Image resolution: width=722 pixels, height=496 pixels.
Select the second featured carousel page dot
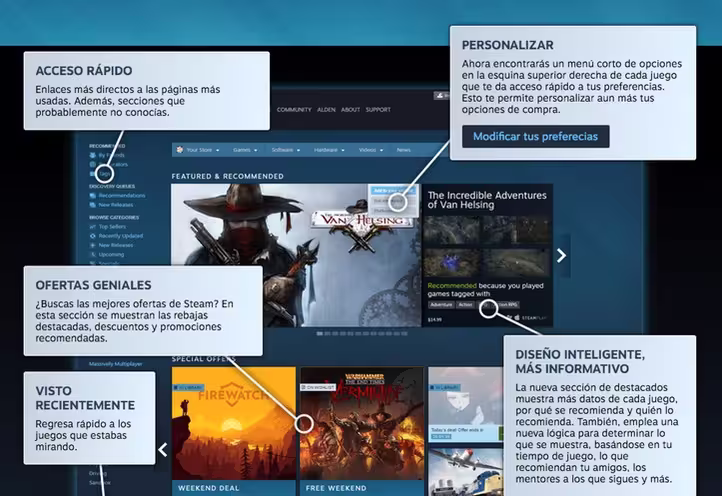(327, 333)
